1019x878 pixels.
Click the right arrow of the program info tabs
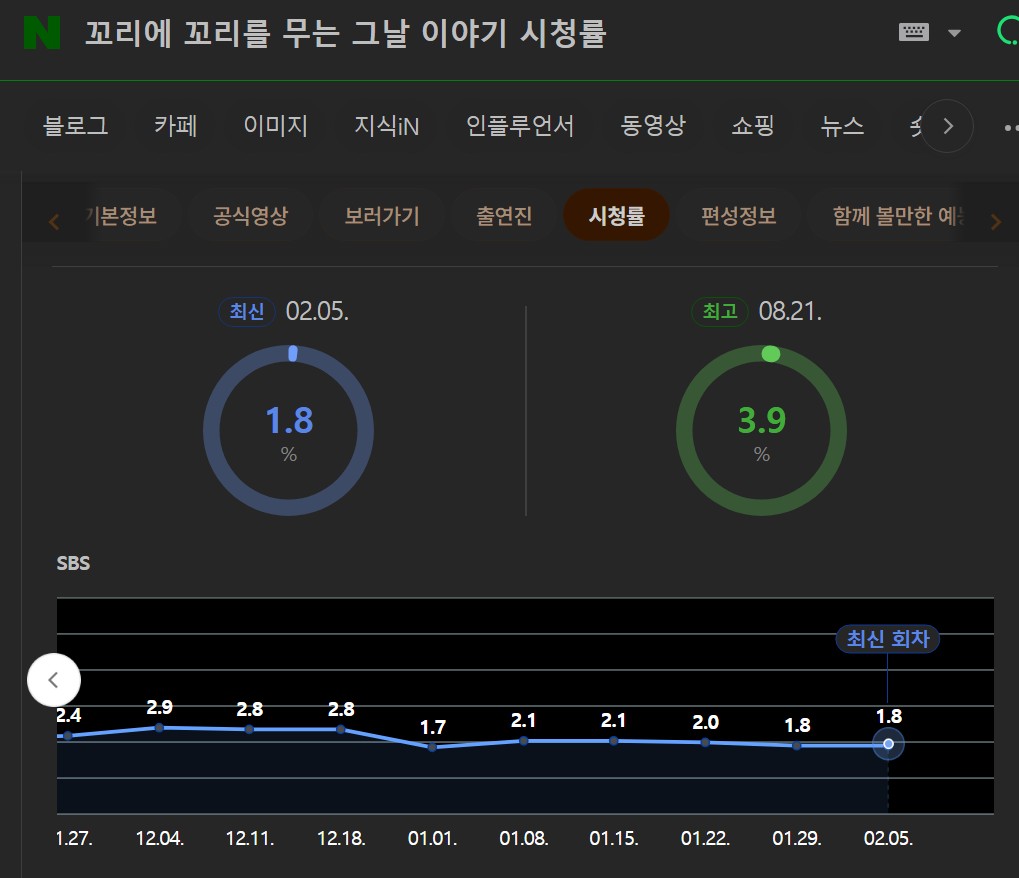994,221
